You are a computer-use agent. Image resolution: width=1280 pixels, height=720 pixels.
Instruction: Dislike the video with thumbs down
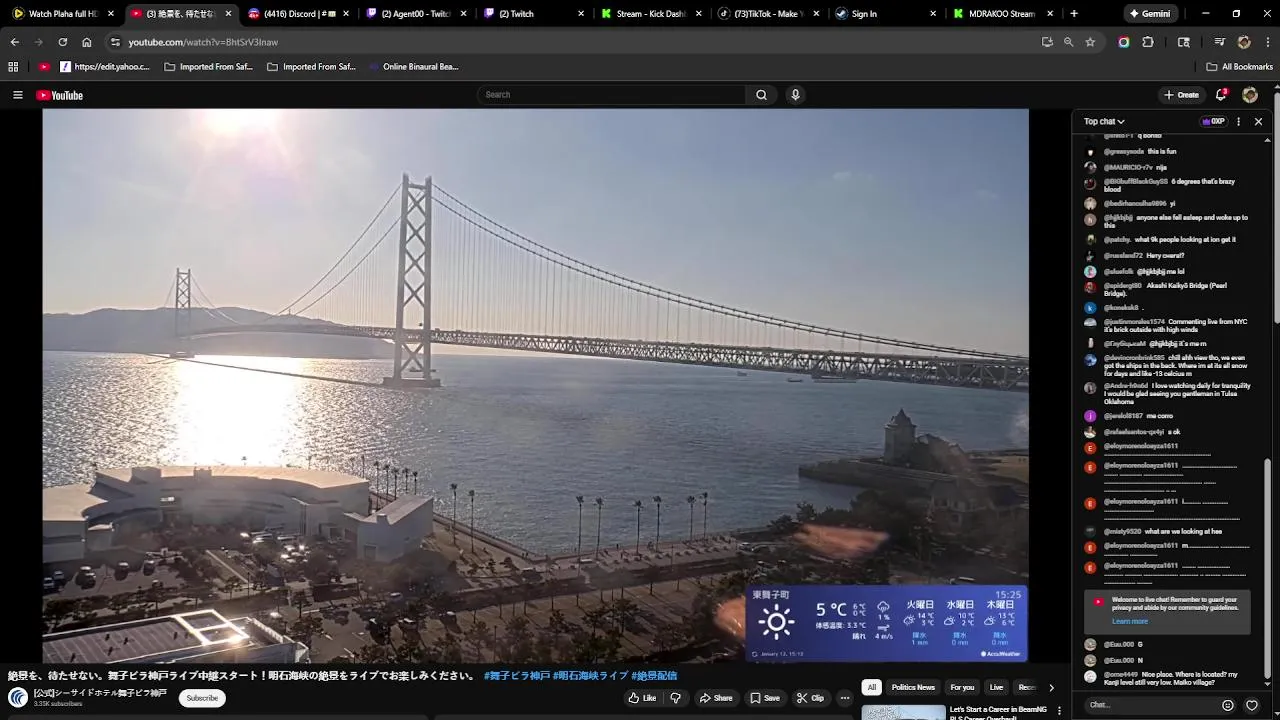pos(675,698)
